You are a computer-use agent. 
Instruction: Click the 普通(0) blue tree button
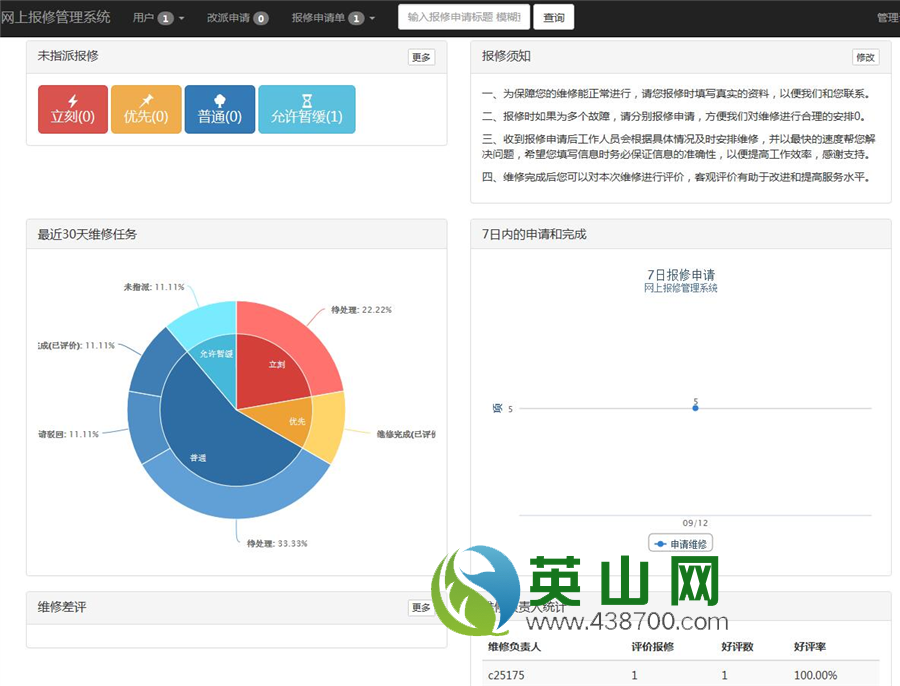point(220,109)
